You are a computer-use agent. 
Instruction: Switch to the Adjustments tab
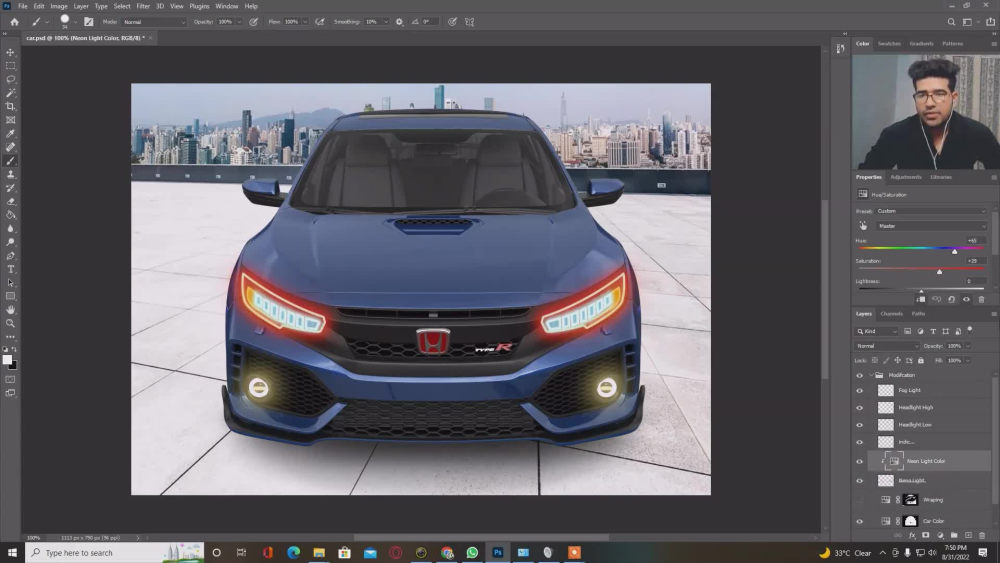906,177
